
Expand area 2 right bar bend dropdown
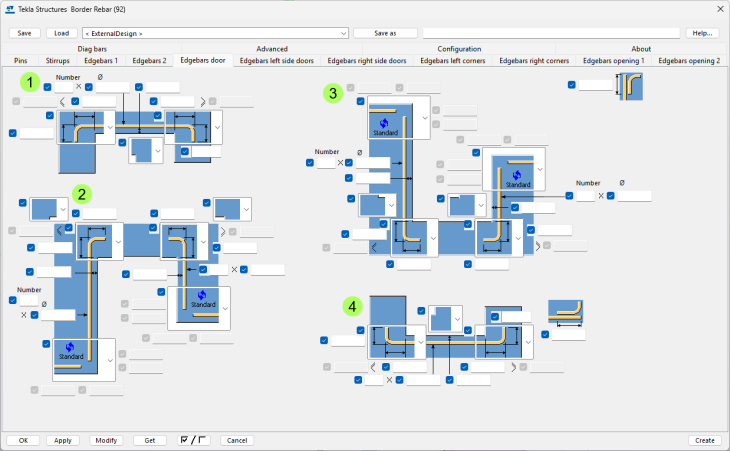click(x=203, y=242)
